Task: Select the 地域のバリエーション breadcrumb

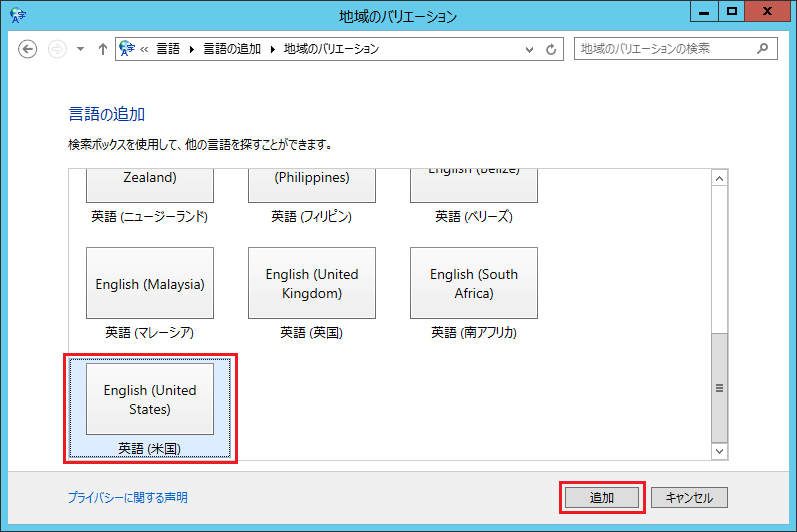Action: 331,49
